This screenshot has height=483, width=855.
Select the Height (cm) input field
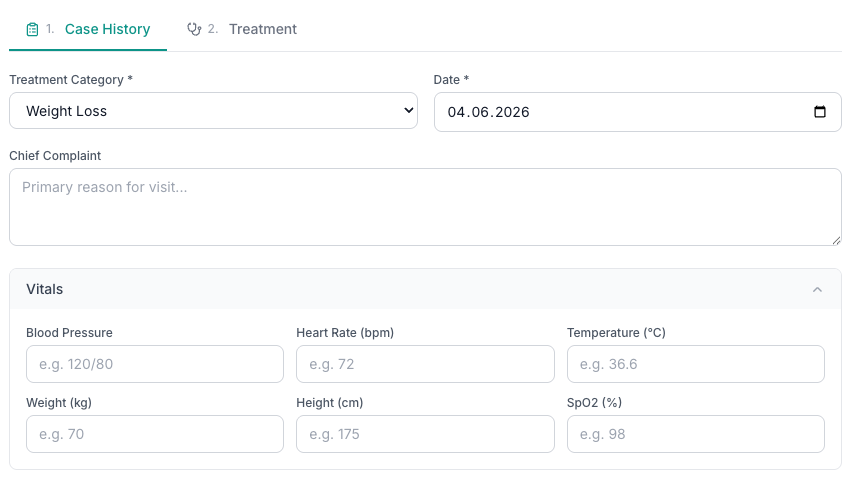(x=425, y=434)
